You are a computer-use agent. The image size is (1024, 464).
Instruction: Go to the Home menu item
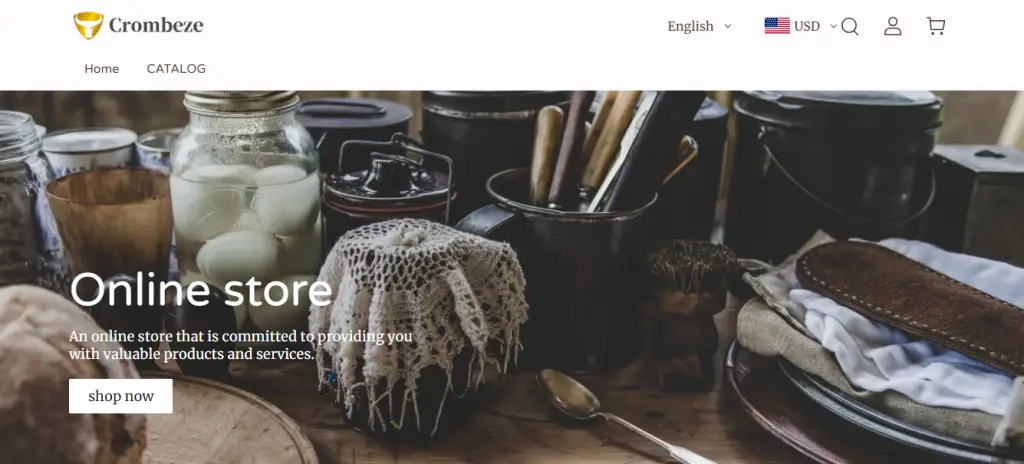[101, 69]
